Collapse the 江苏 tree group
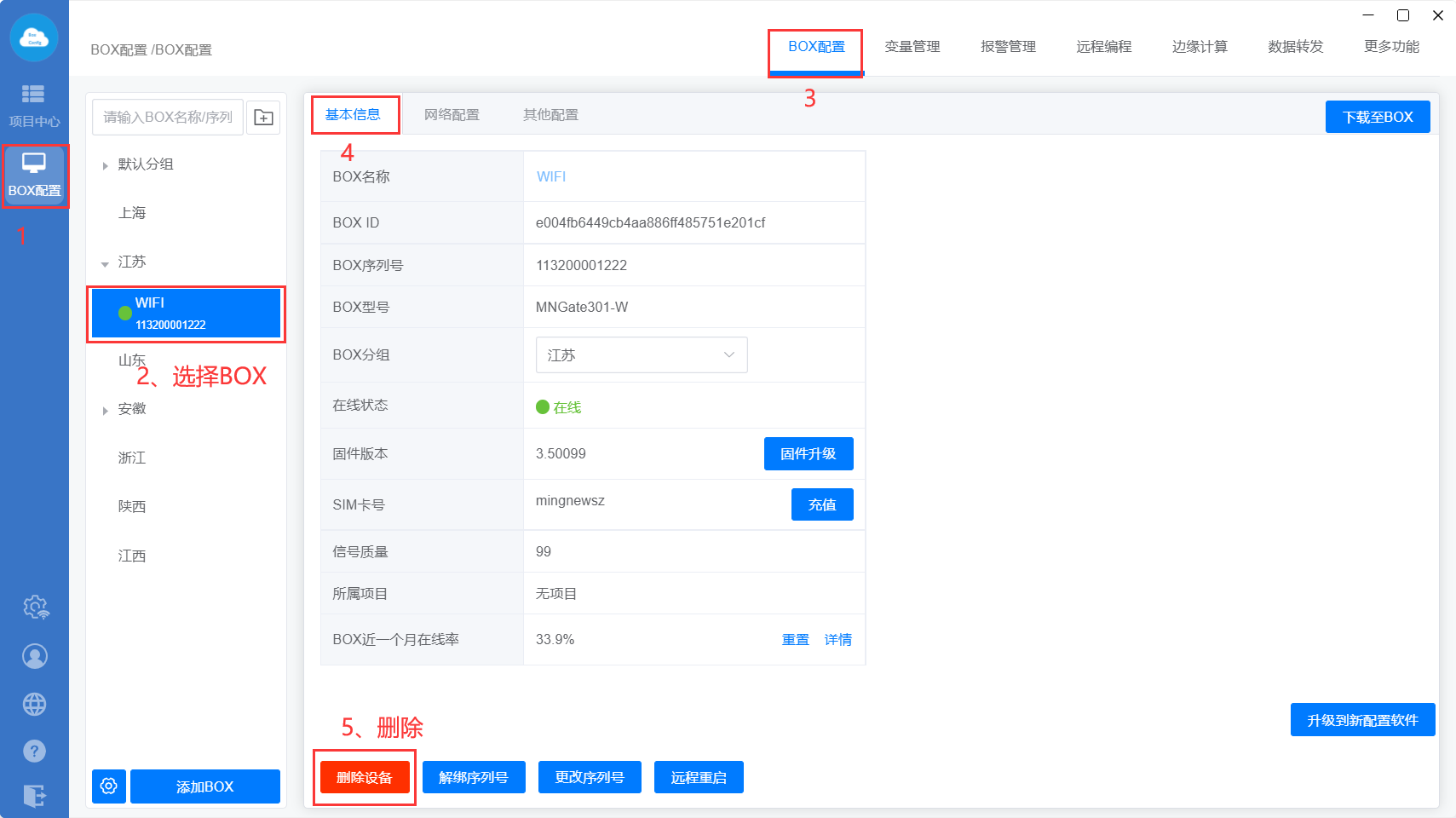Viewport: 1456px width, 818px height. point(105,263)
